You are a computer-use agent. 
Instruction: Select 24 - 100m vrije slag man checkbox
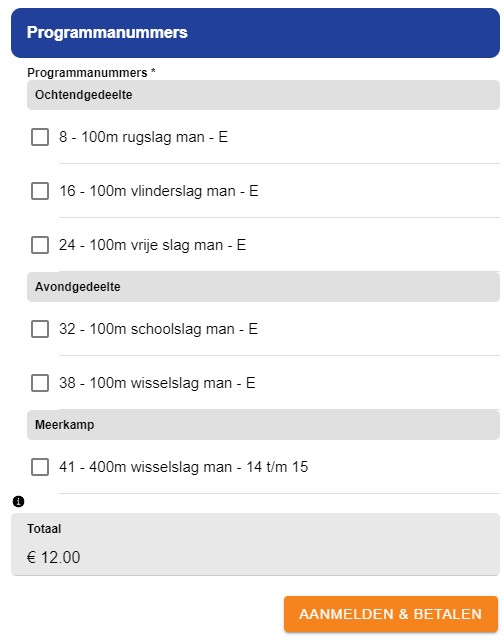[x=40, y=245]
